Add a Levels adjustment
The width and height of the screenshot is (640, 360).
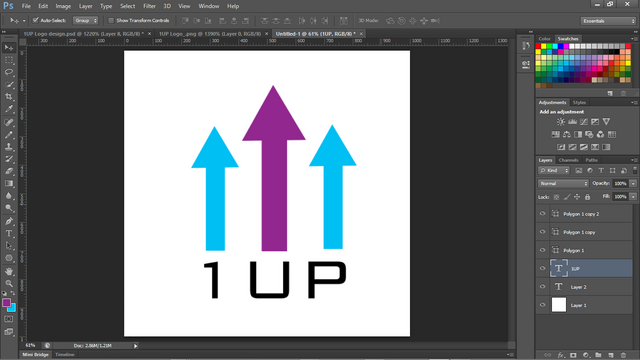click(572, 122)
